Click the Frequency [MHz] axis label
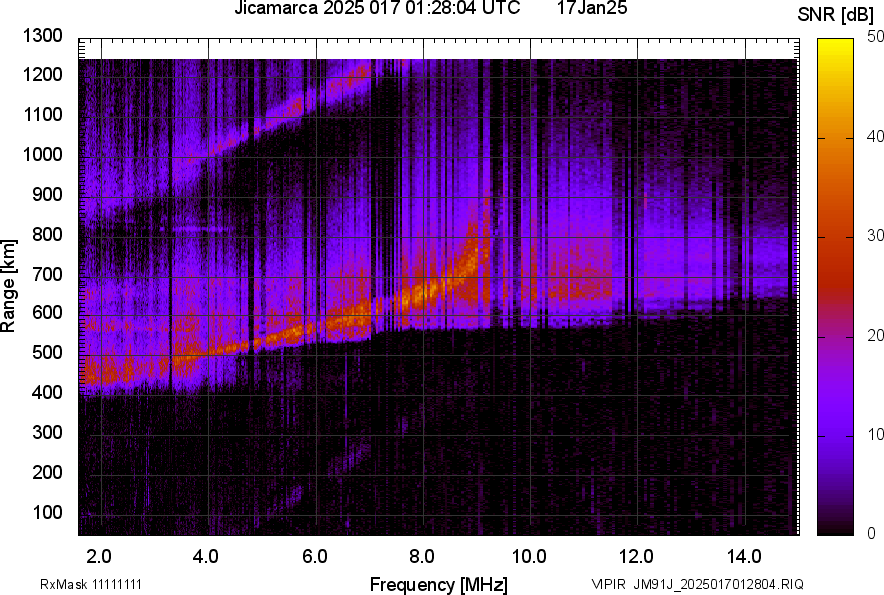 coord(438,584)
